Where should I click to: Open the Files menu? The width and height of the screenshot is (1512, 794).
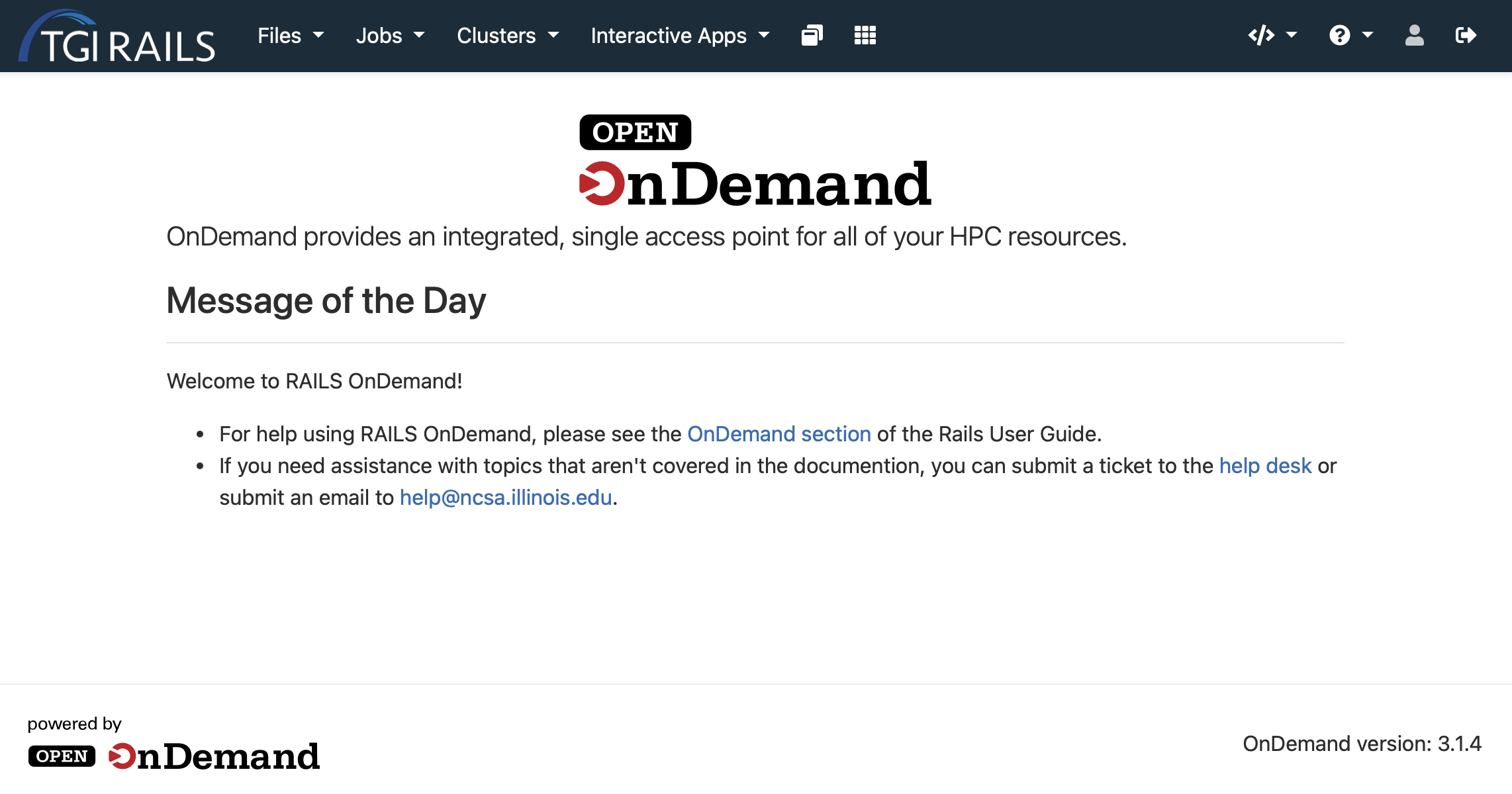tap(291, 36)
